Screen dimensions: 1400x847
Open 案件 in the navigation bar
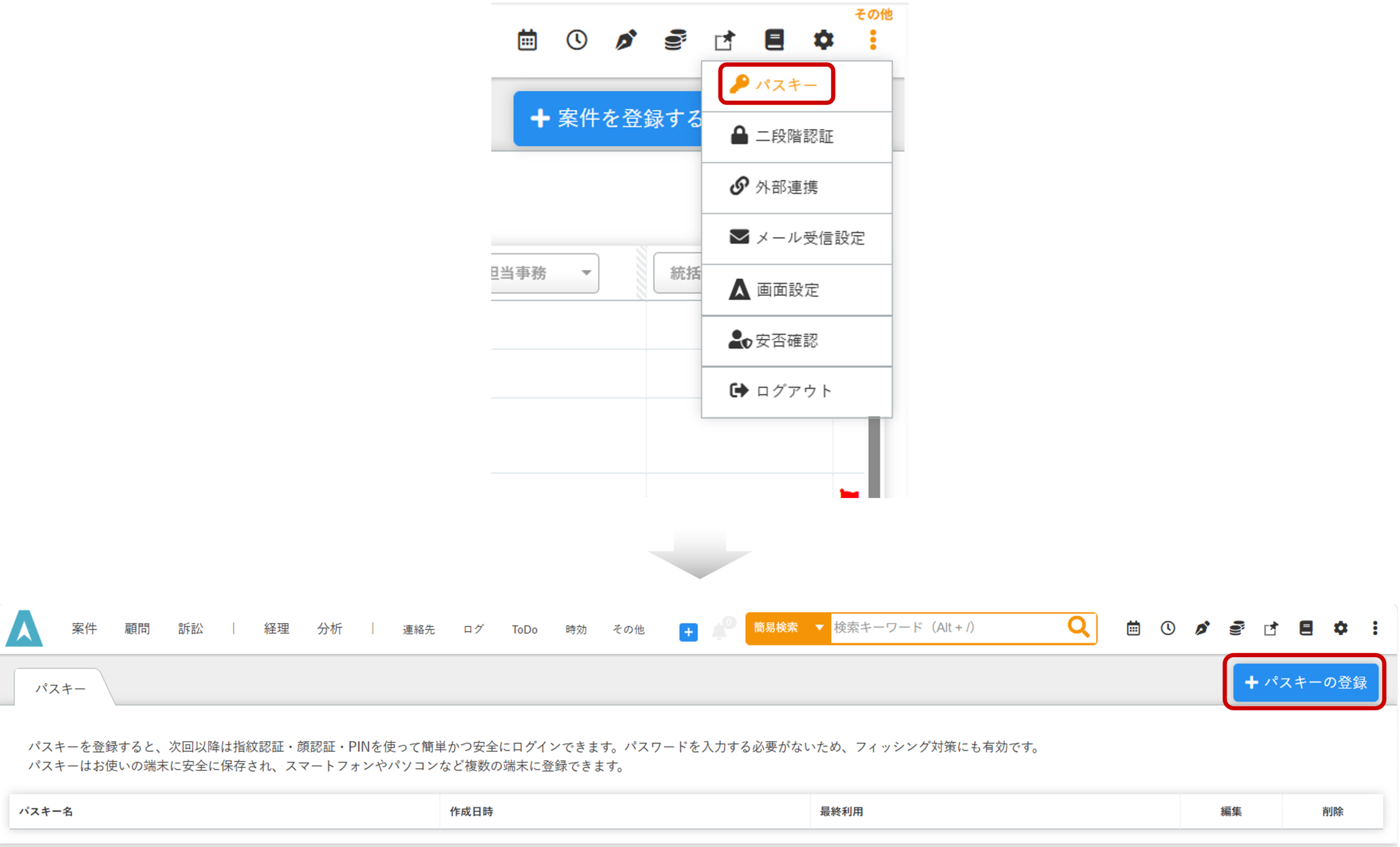click(84, 628)
